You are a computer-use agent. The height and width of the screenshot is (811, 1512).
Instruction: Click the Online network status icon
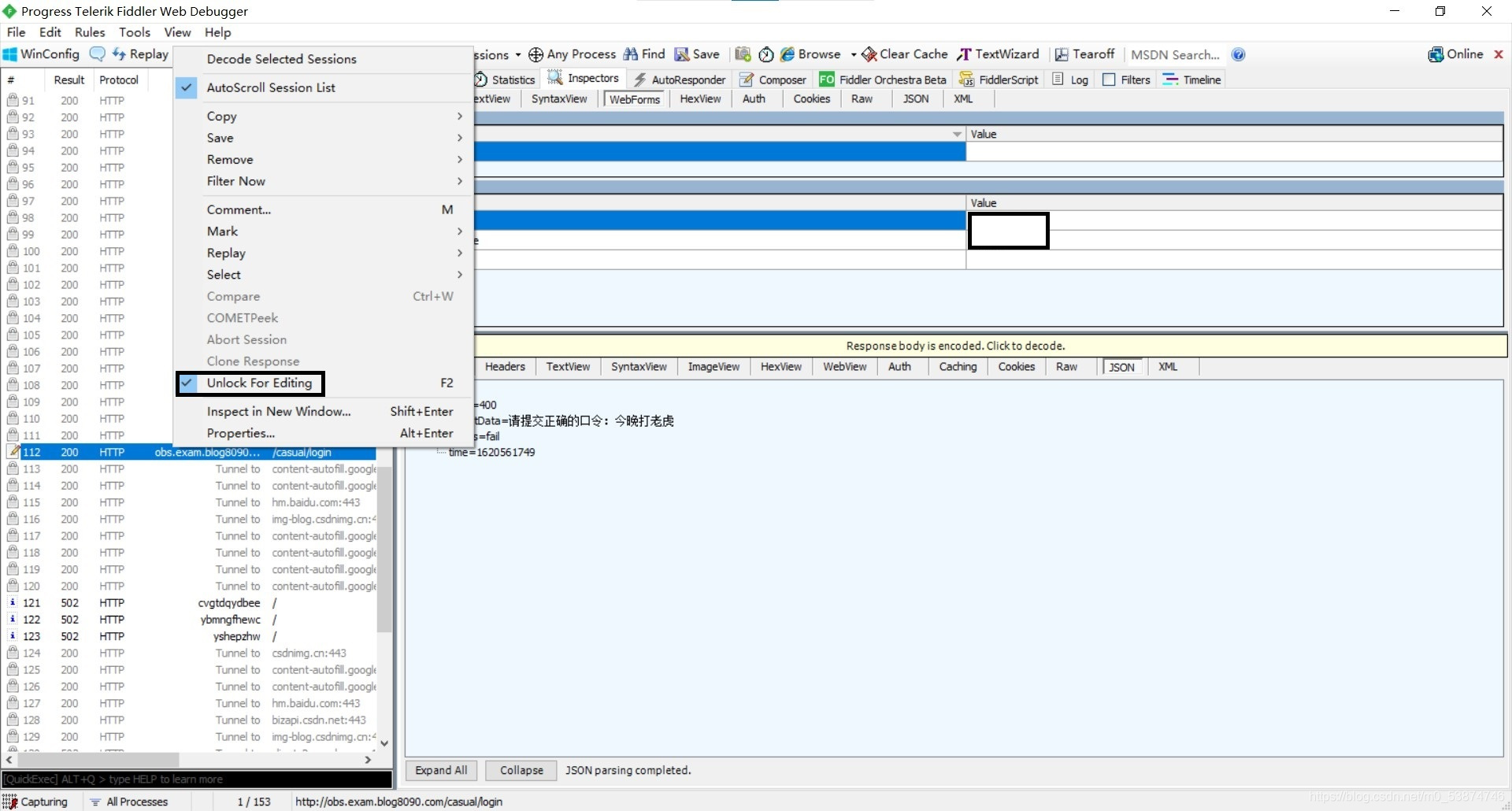(1436, 54)
